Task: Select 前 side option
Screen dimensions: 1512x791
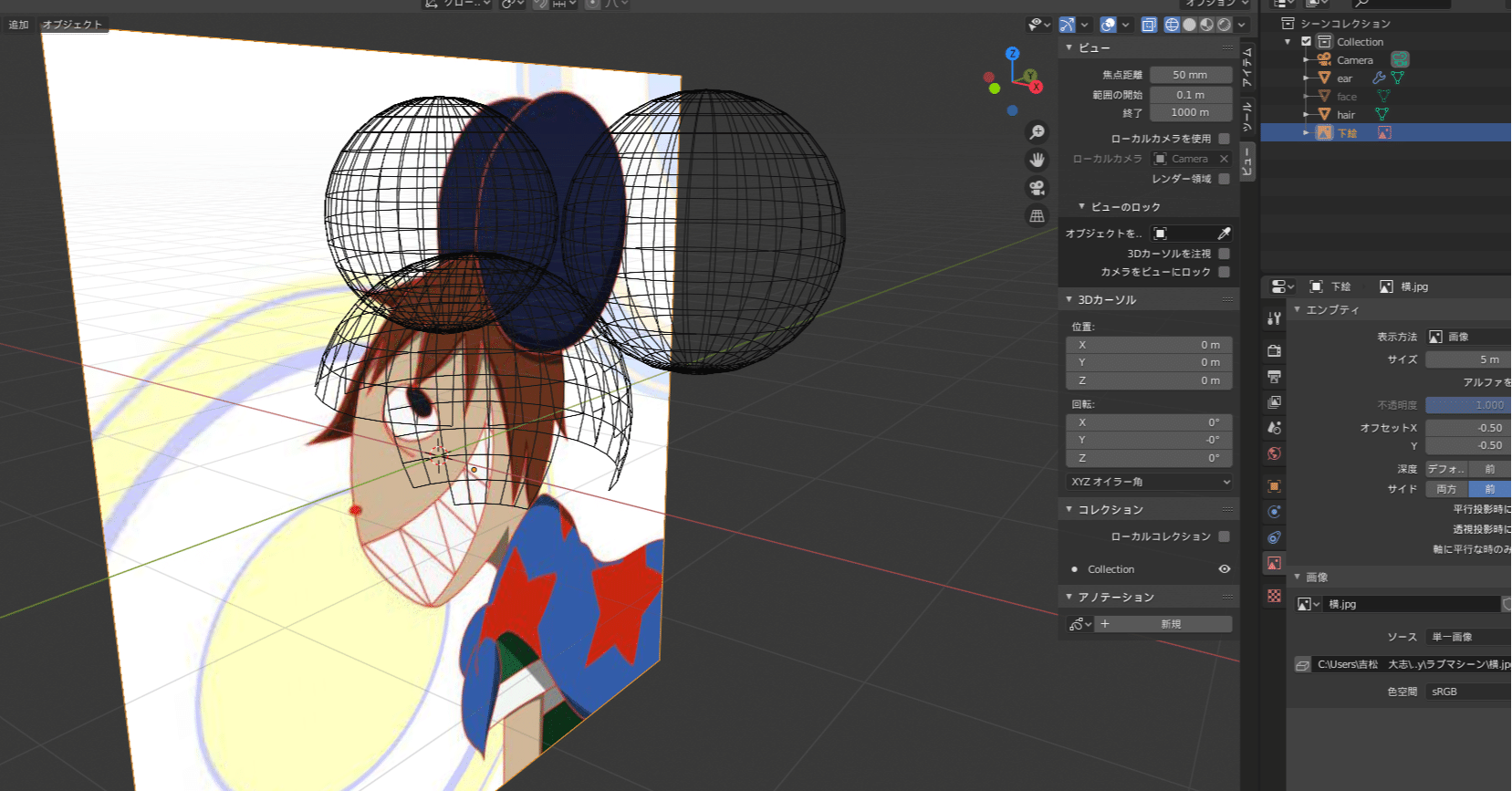Action: point(1490,489)
